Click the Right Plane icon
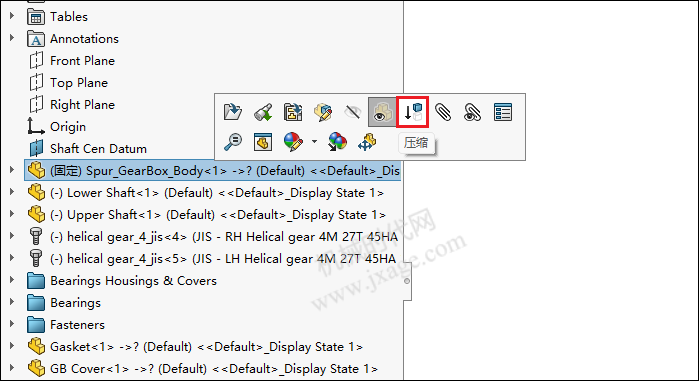The width and height of the screenshot is (699, 381). click(36, 104)
